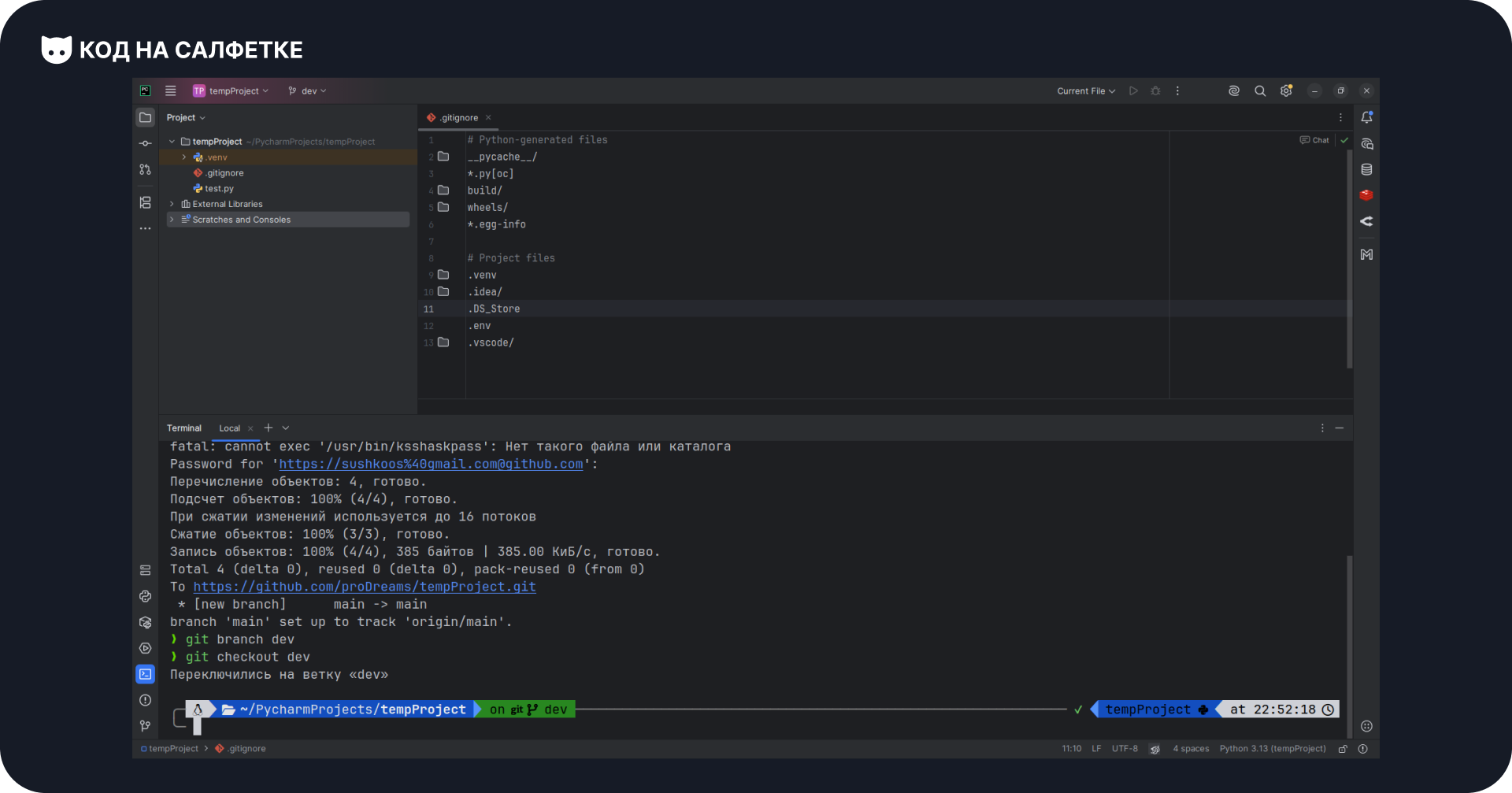Open the Database tool window

(x=1366, y=169)
